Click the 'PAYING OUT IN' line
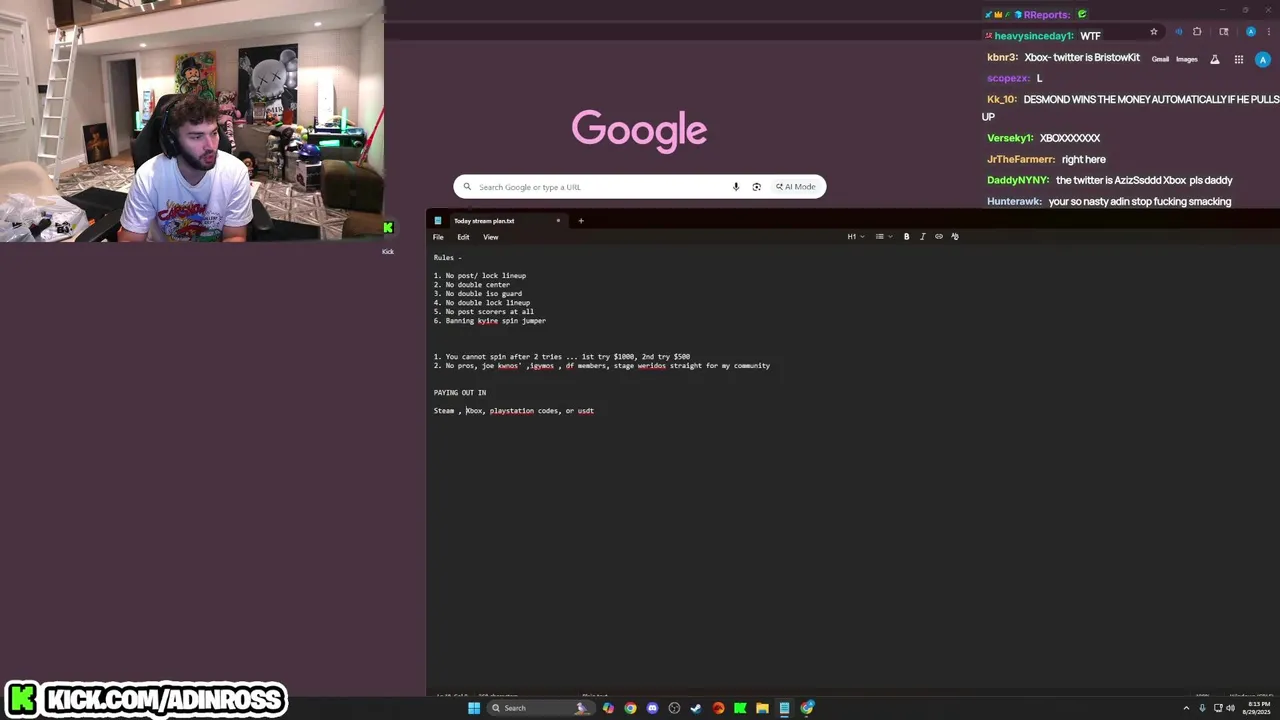The height and width of the screenshot is (720, 1280). pos(460,393)
